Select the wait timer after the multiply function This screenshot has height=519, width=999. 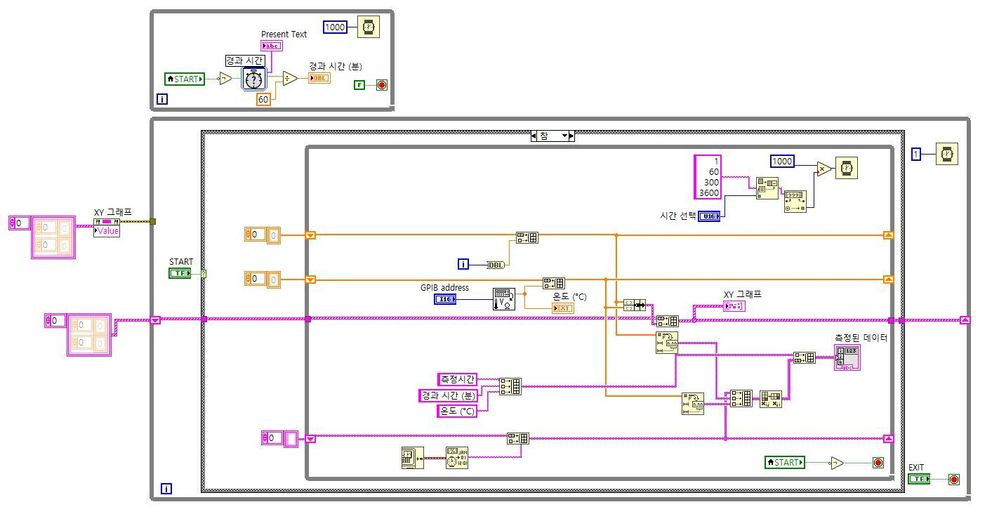[847, 168]
